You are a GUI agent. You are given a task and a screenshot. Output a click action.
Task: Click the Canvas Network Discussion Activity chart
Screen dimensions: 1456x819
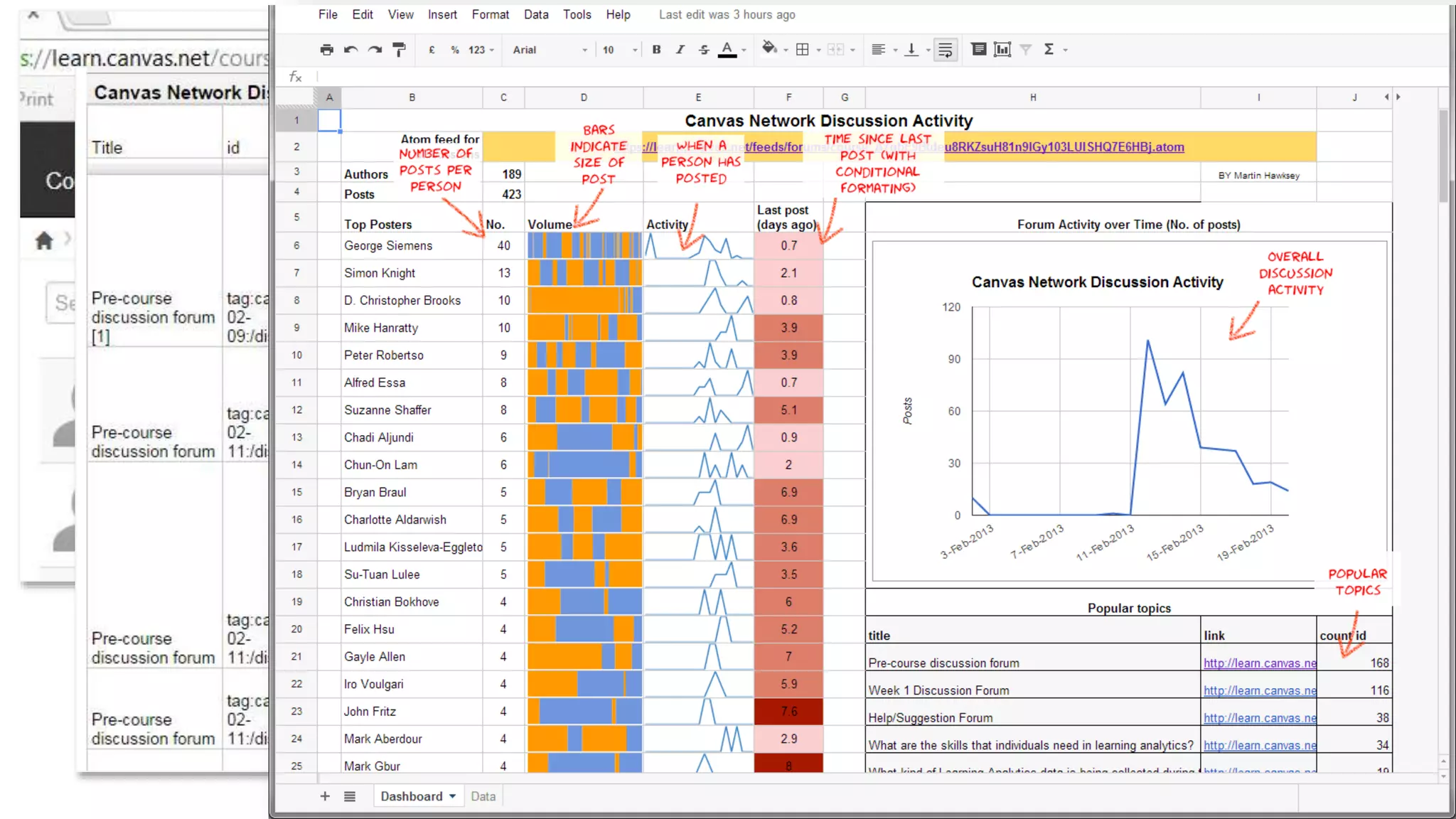coord(1130,411)
